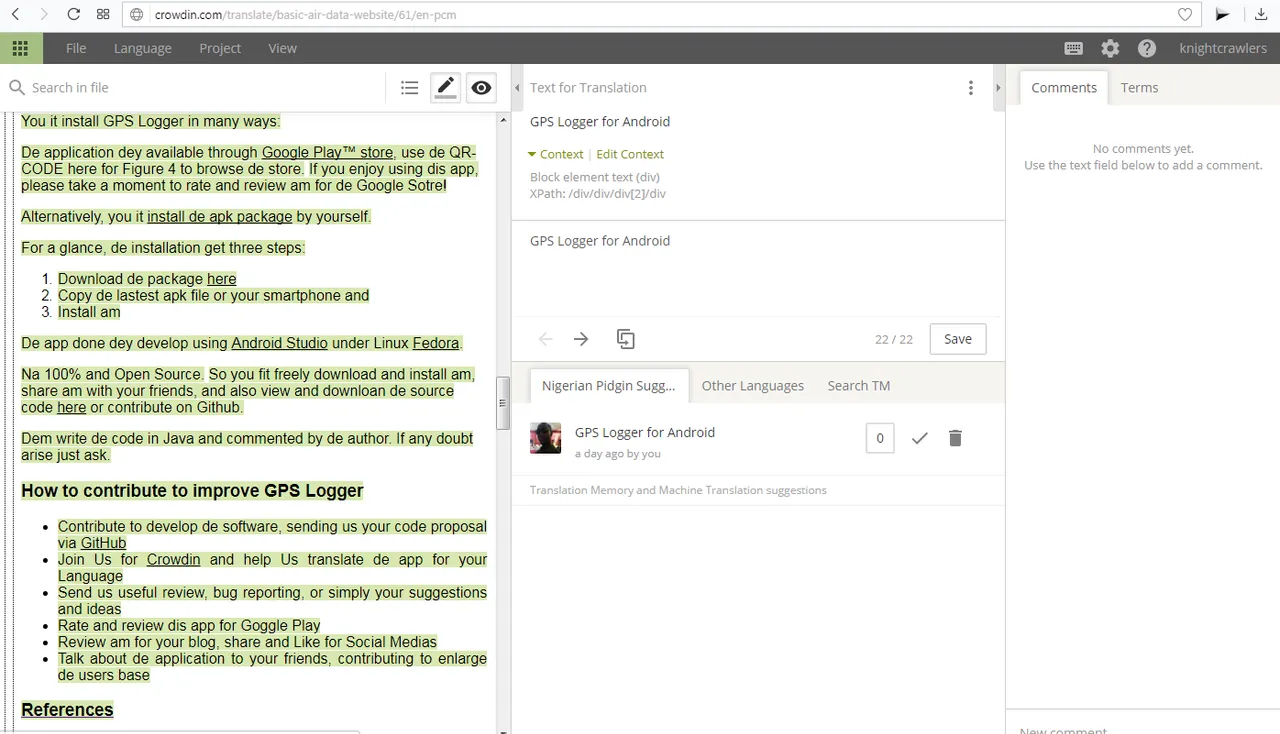
Task: Select 'Copy de lastest apk file' step
Action: click(213, 295)
